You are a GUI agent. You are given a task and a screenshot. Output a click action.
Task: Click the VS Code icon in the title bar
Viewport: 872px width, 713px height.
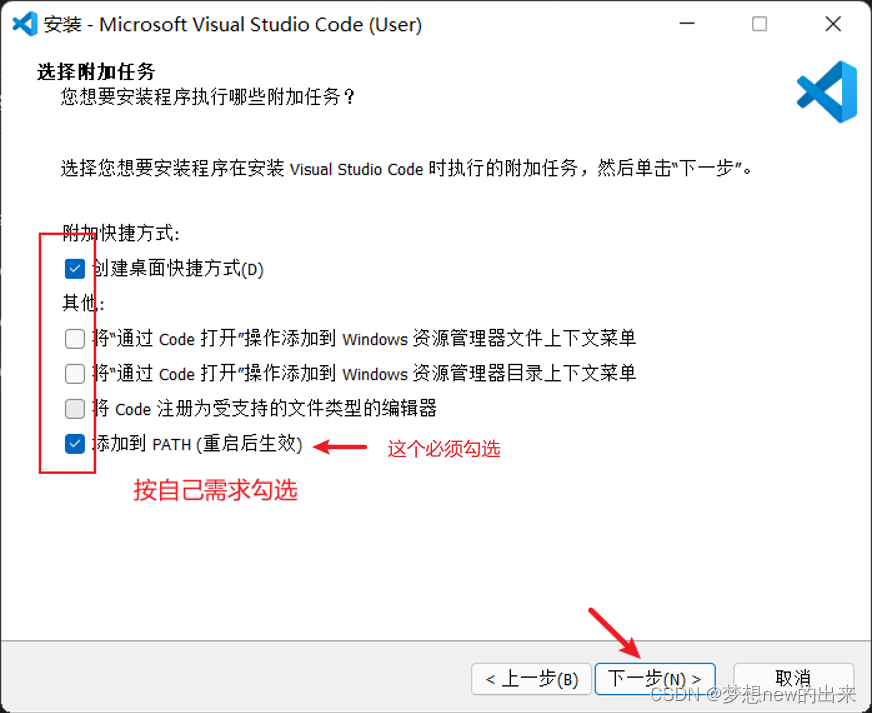click(x=22, y=23)
